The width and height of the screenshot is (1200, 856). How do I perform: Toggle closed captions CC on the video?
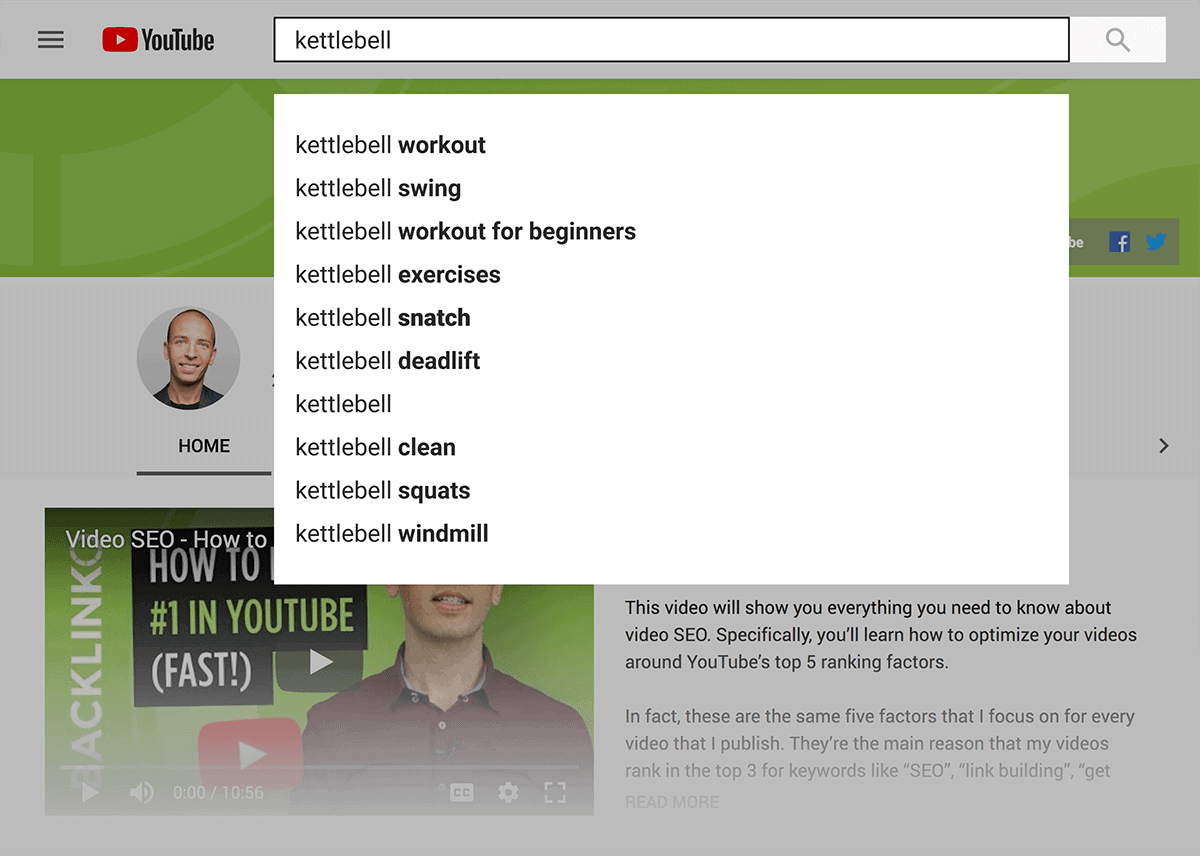(461, 793)
